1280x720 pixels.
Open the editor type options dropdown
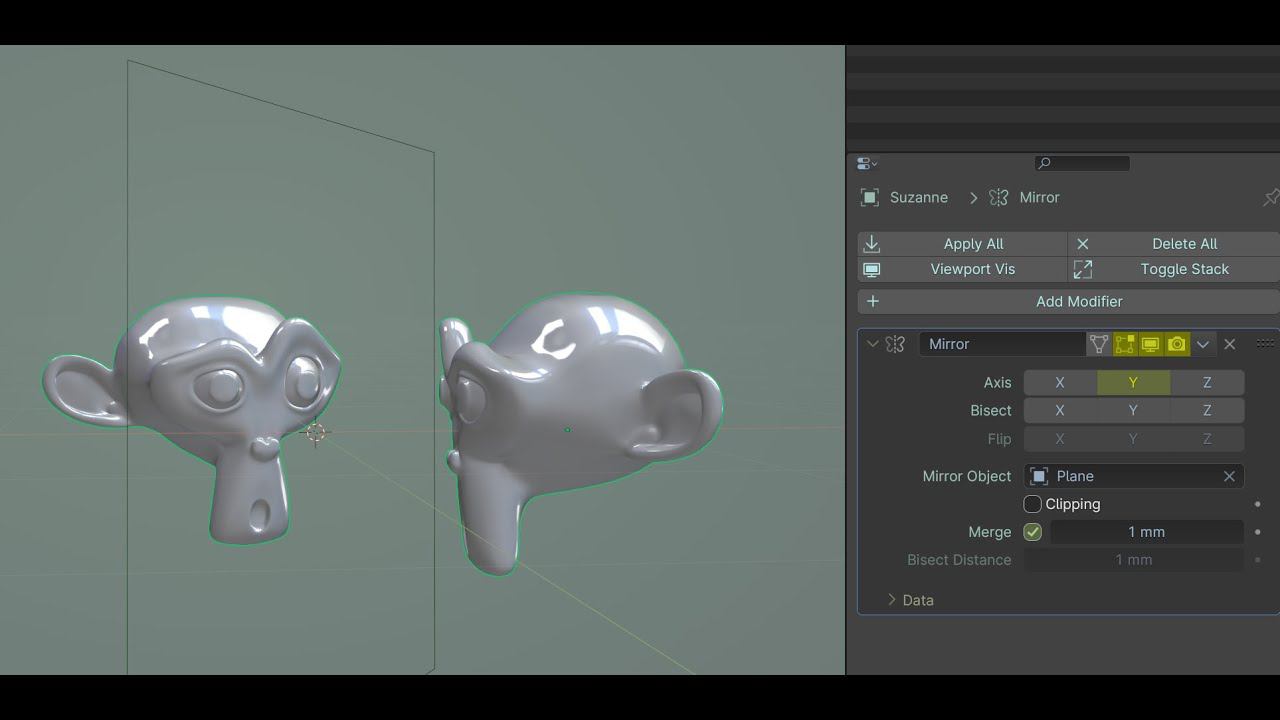coord(867,163)
